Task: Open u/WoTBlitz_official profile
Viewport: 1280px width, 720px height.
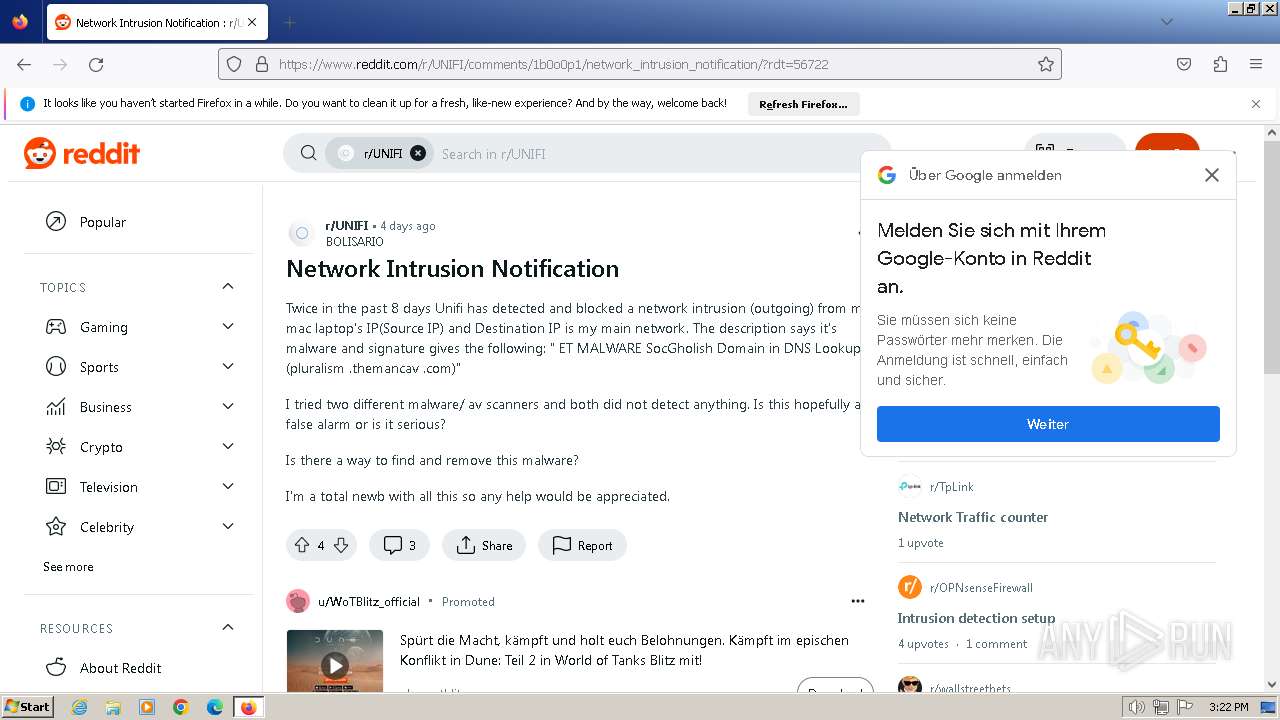Action: coord(369,602)
